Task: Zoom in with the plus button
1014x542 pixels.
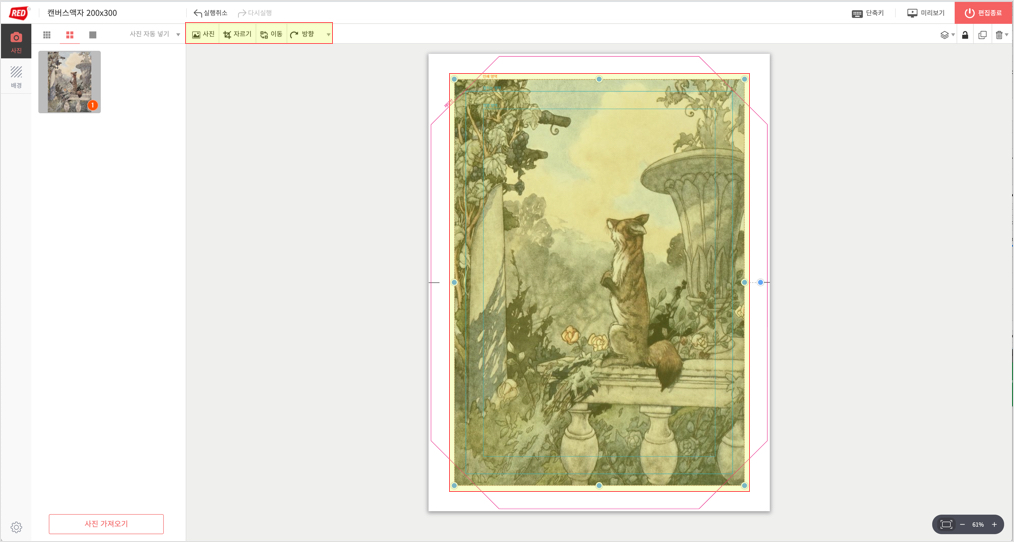Action: 994,525
